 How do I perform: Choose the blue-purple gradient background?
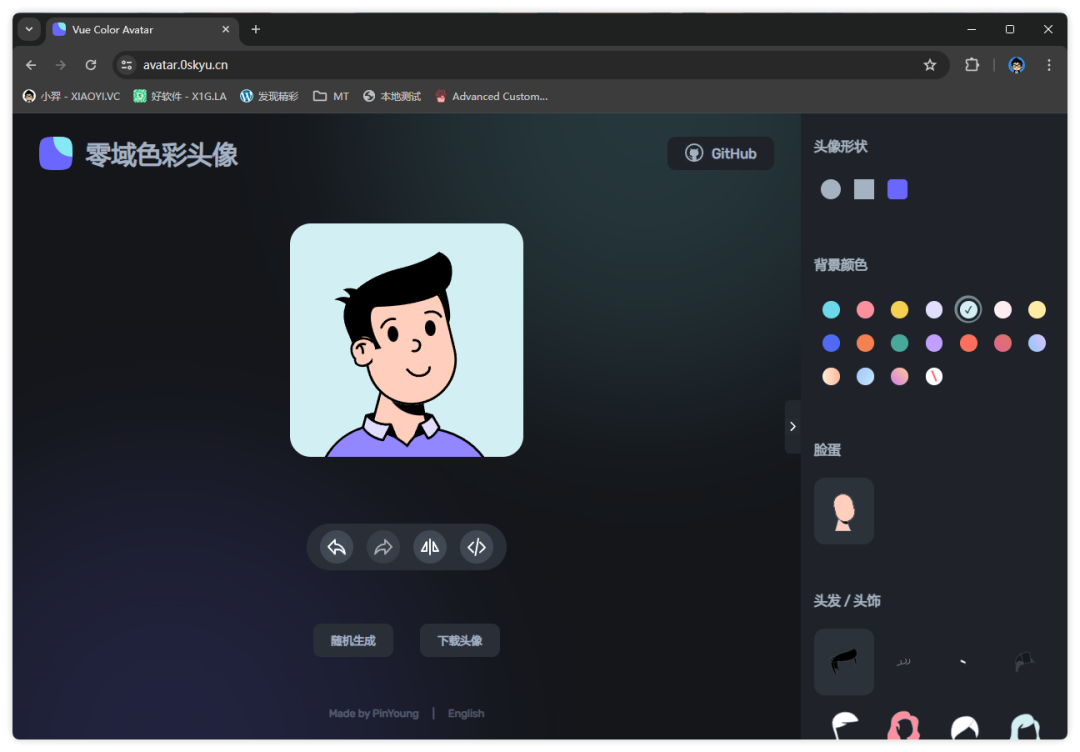(x=1037, y=343)
